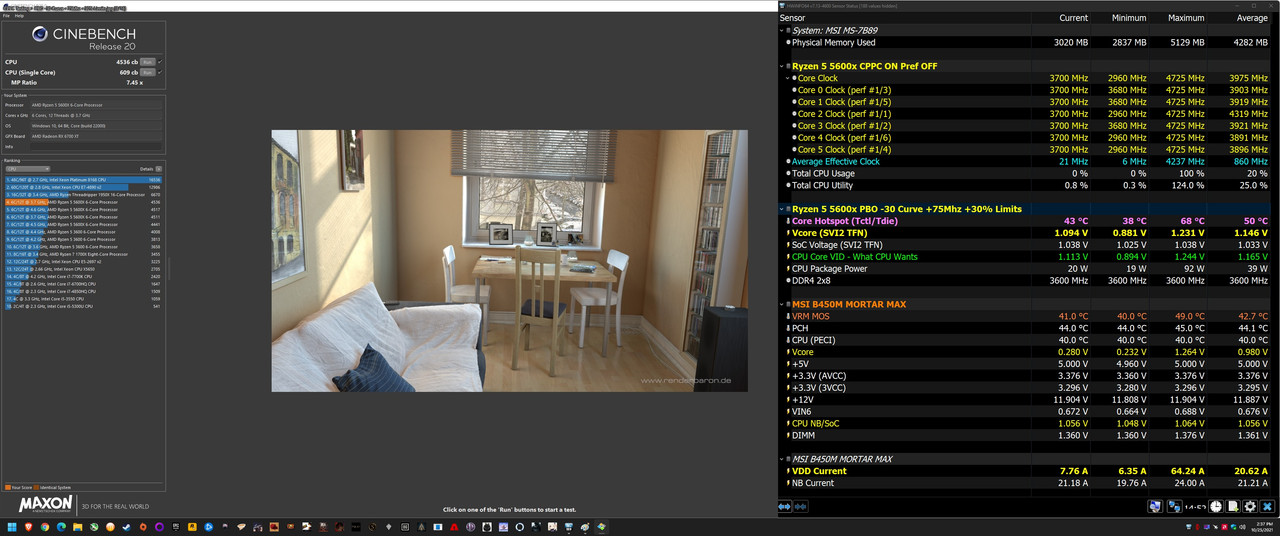This screenshot has width=1280, height=536.
Task: Collapse first MSI B450M MORTAR MAX group
Action: [x=783, y=304]
